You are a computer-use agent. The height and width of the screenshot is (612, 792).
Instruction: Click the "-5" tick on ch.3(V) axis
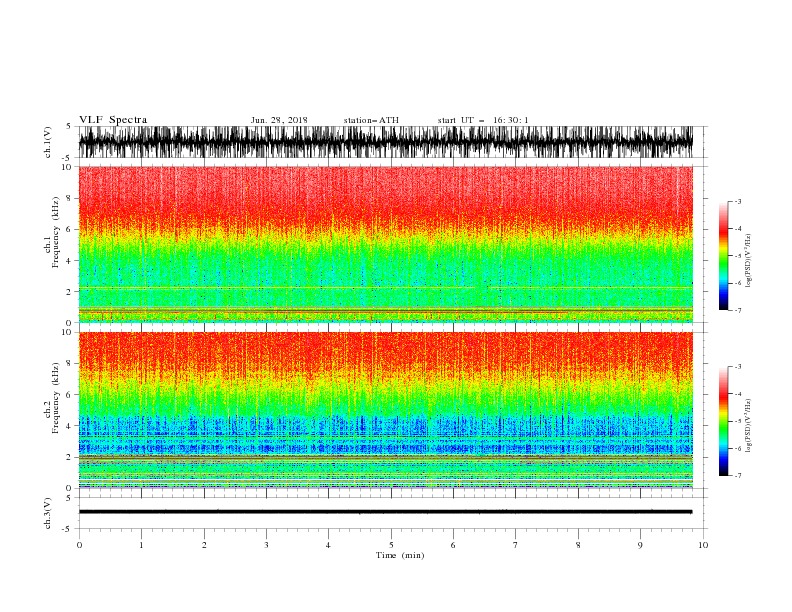coord(68,529)
